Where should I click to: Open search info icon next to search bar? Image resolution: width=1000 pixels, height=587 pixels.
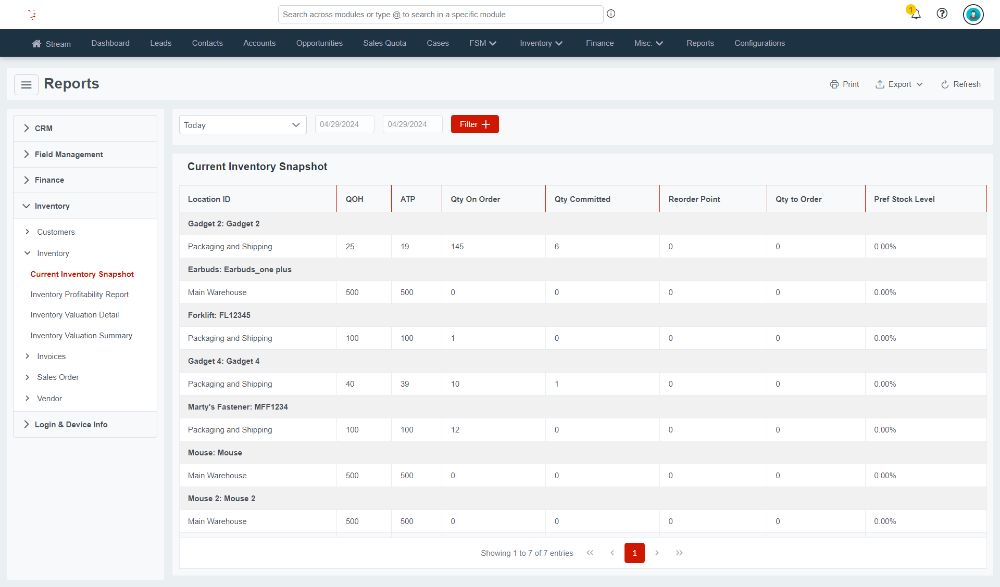610,14
